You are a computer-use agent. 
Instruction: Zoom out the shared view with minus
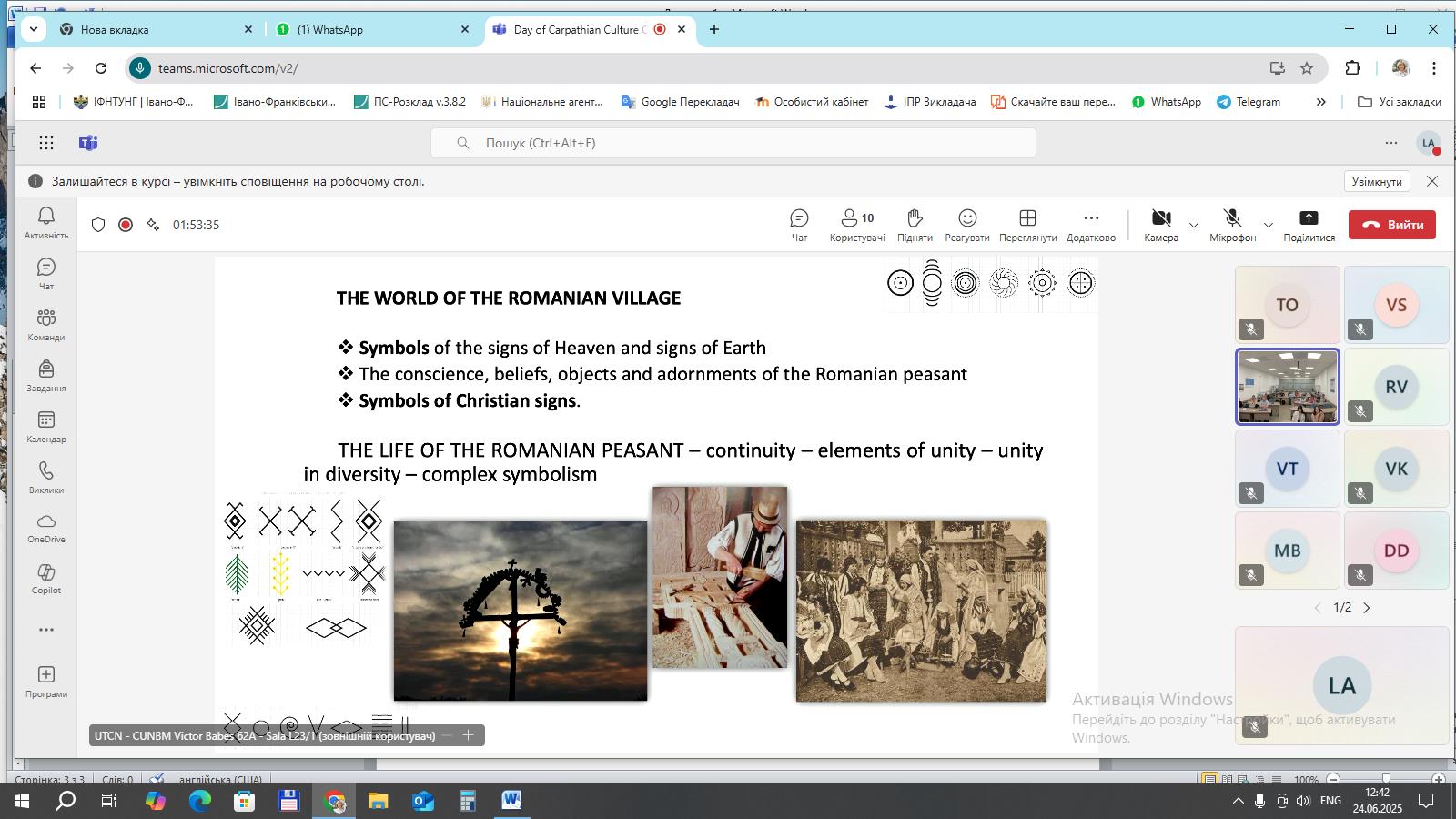(447, 734)
